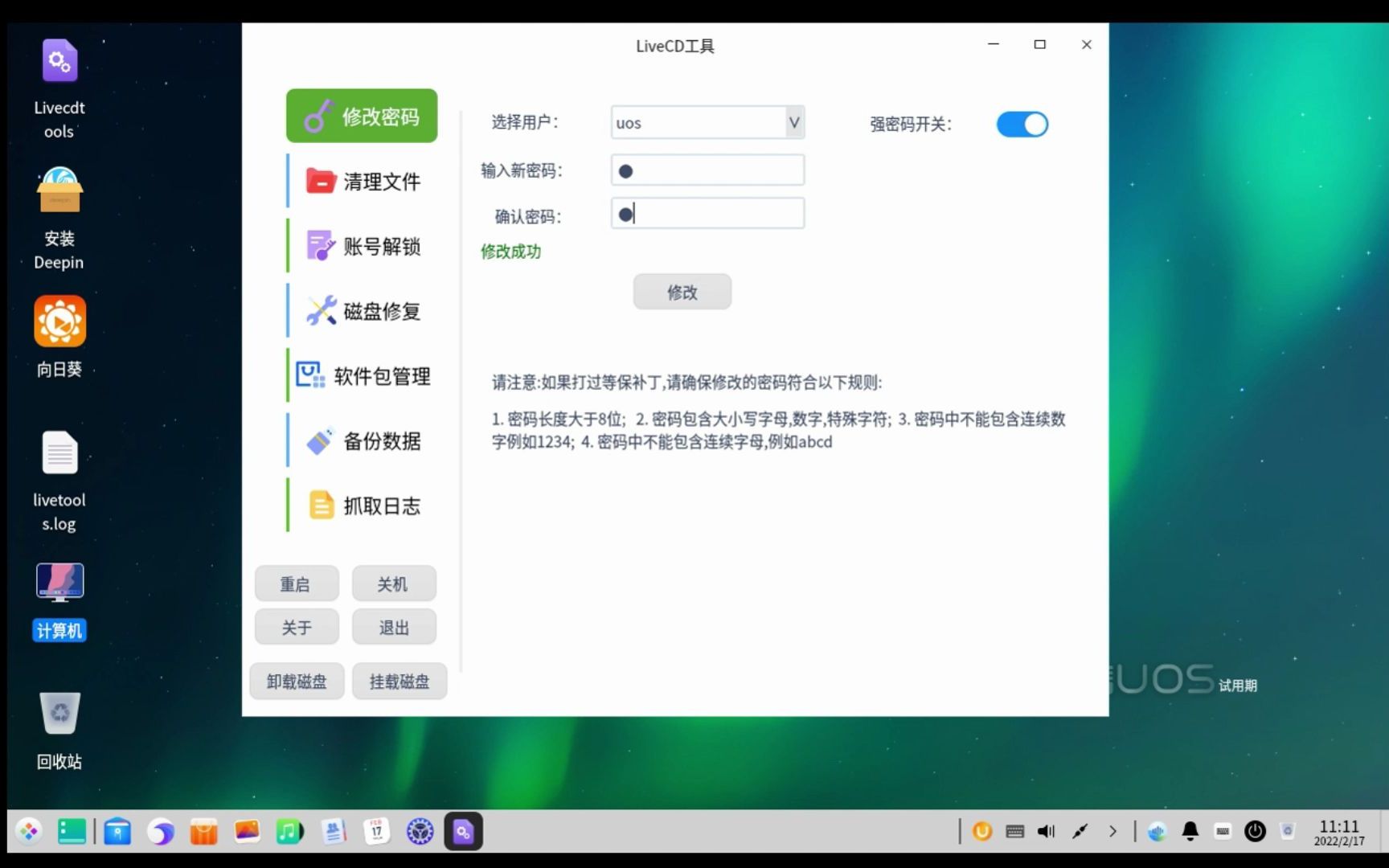
Task: Toggle the 强密码开关 switch off
Action: click(x=1022, y=124)
